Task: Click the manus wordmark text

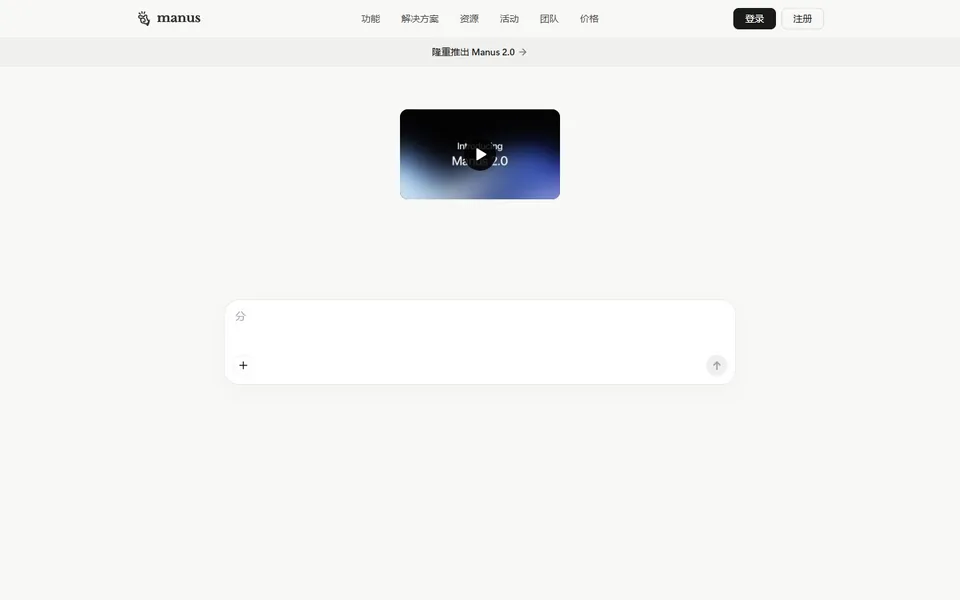Action: pyautogui.click(x=179, y=18)
